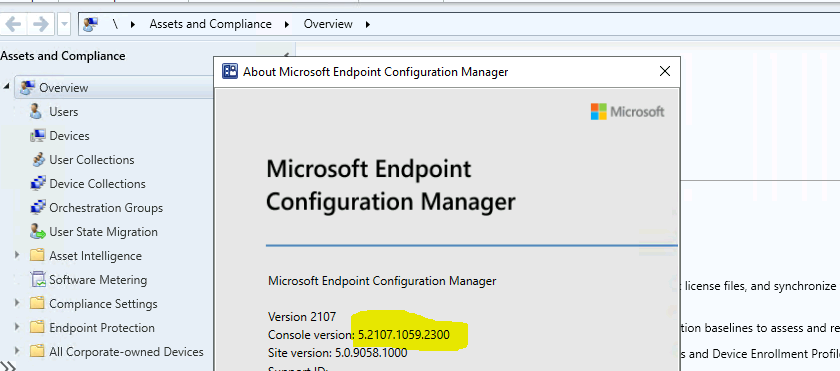840x371 pixels.
Task: Click the User Collections icon
Action: 38,160
